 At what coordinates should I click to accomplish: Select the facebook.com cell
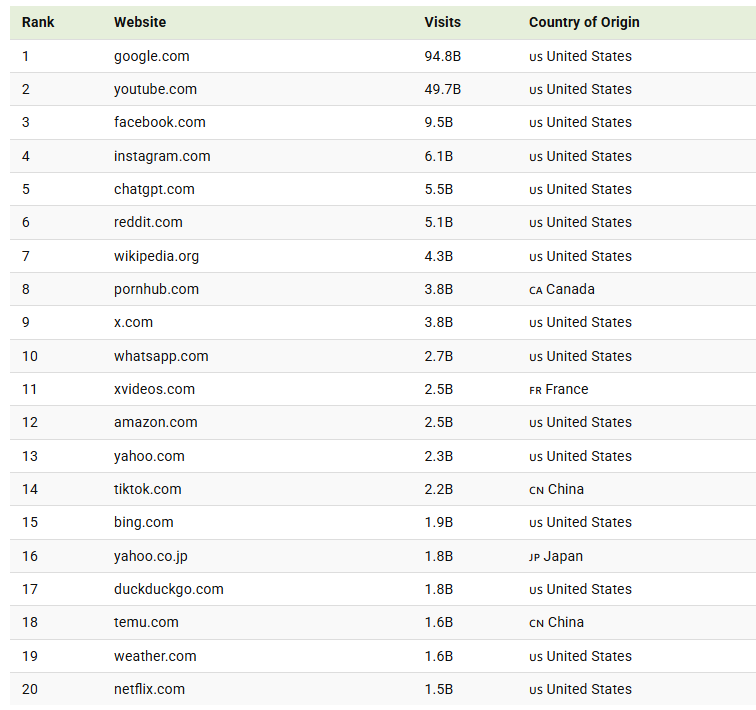[160, 122]
